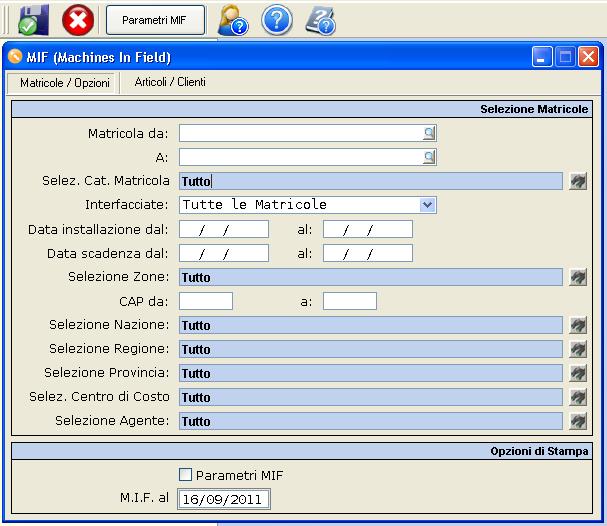Open selection for Selez. Cat. Matricola
This screenshot has width=607, height=526.
(578, 181)
